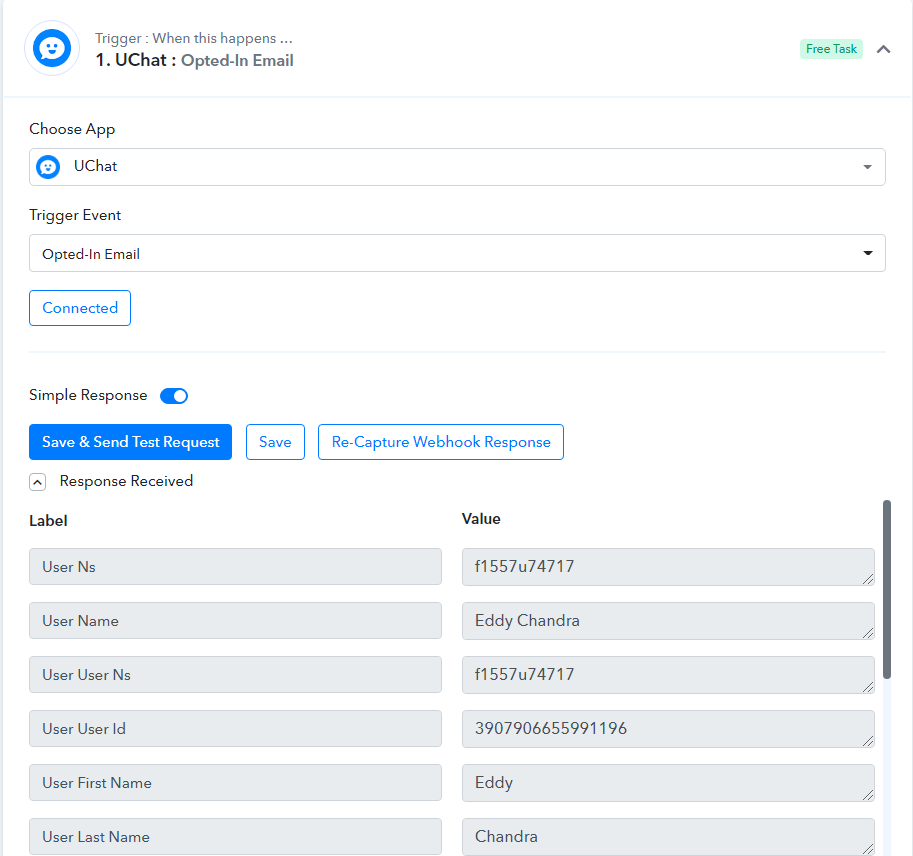Click the Free Task badge

click(831, 49)
